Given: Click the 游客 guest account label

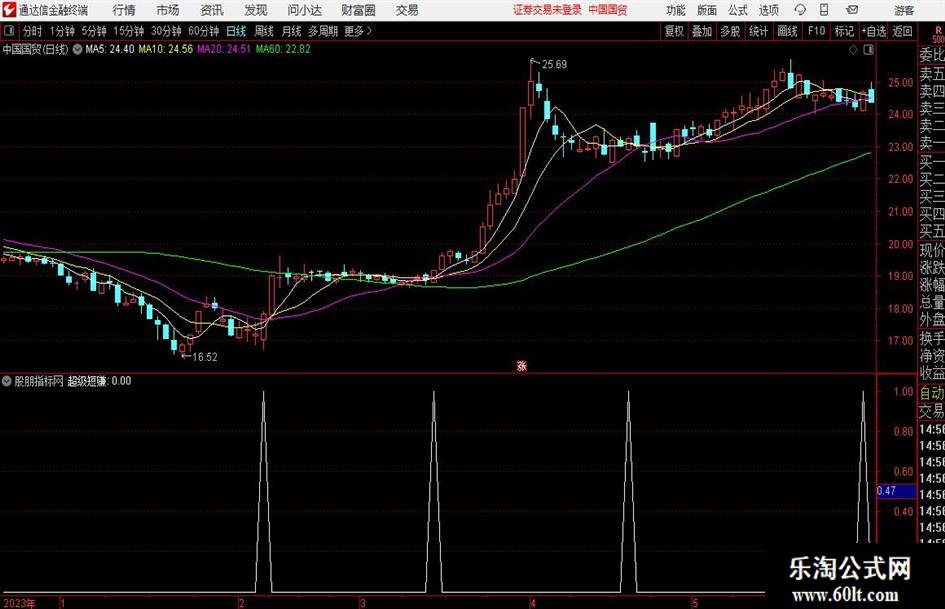Looking at the screenshot, I should click(904, 10).
